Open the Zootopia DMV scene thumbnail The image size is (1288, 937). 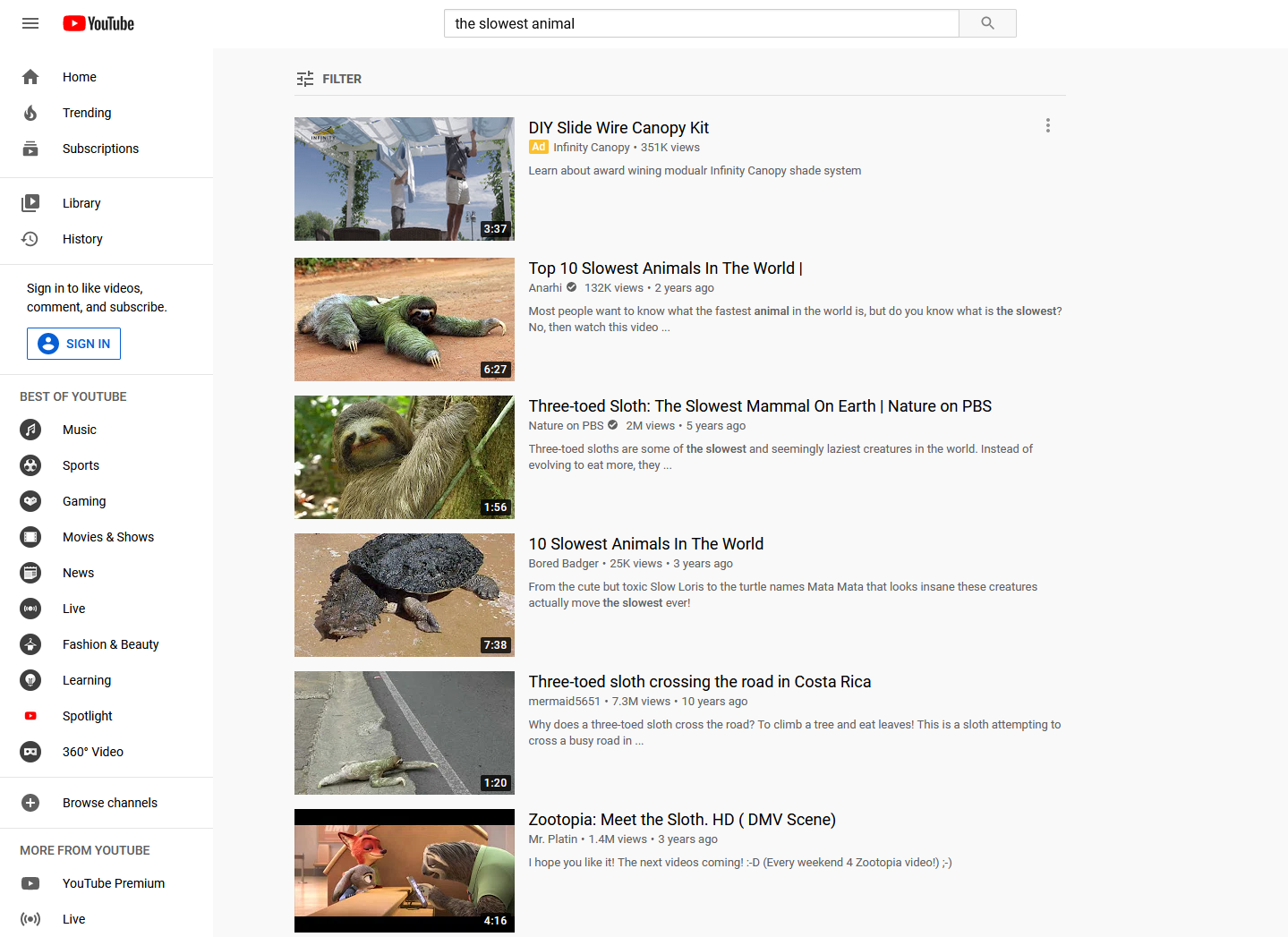coord(405,871)
